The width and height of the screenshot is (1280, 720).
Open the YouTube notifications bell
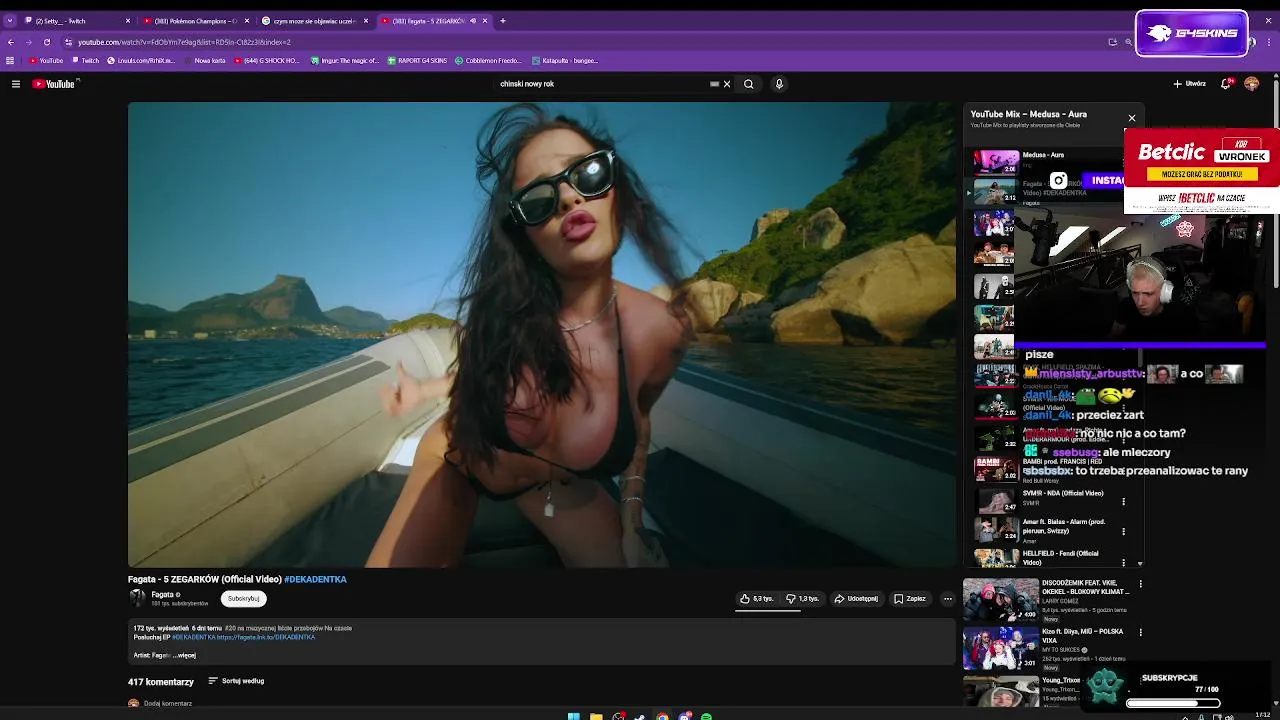(1225, 84)
